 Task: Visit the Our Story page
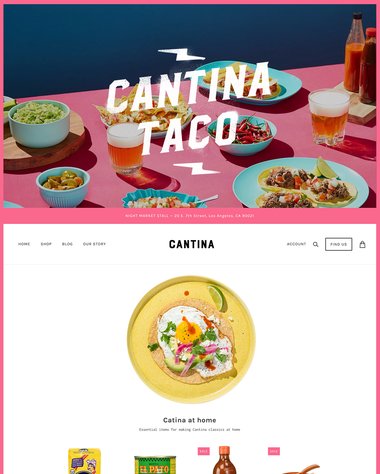[94, 244]
